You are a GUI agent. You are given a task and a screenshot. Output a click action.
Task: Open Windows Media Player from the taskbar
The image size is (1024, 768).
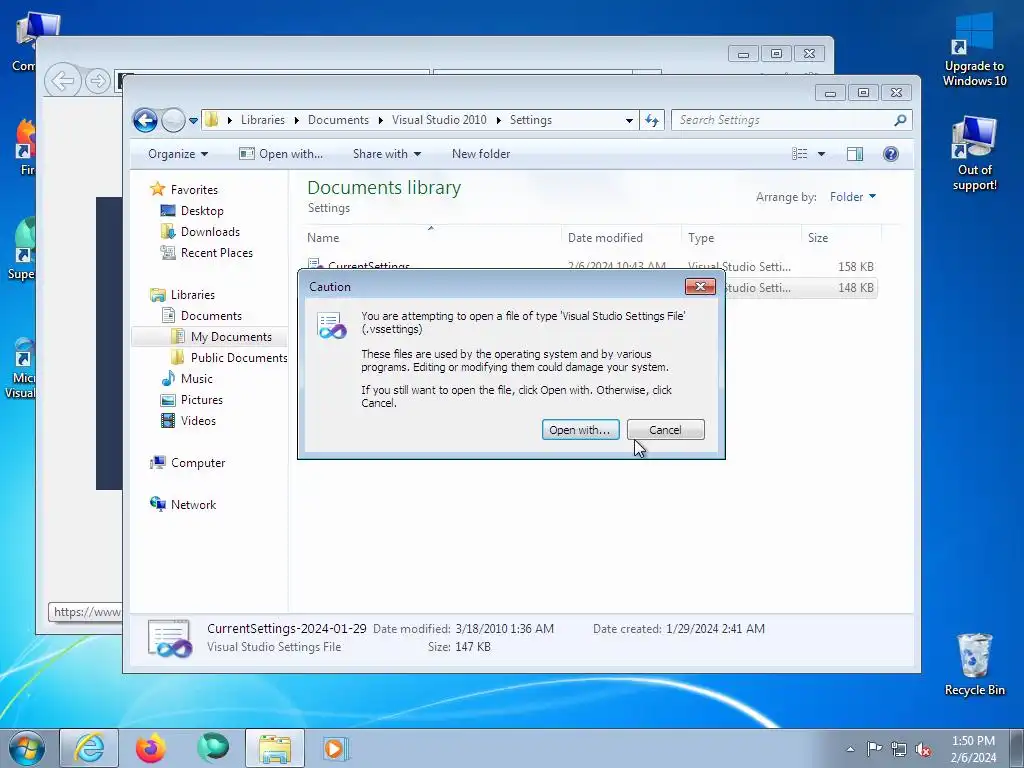336,748
